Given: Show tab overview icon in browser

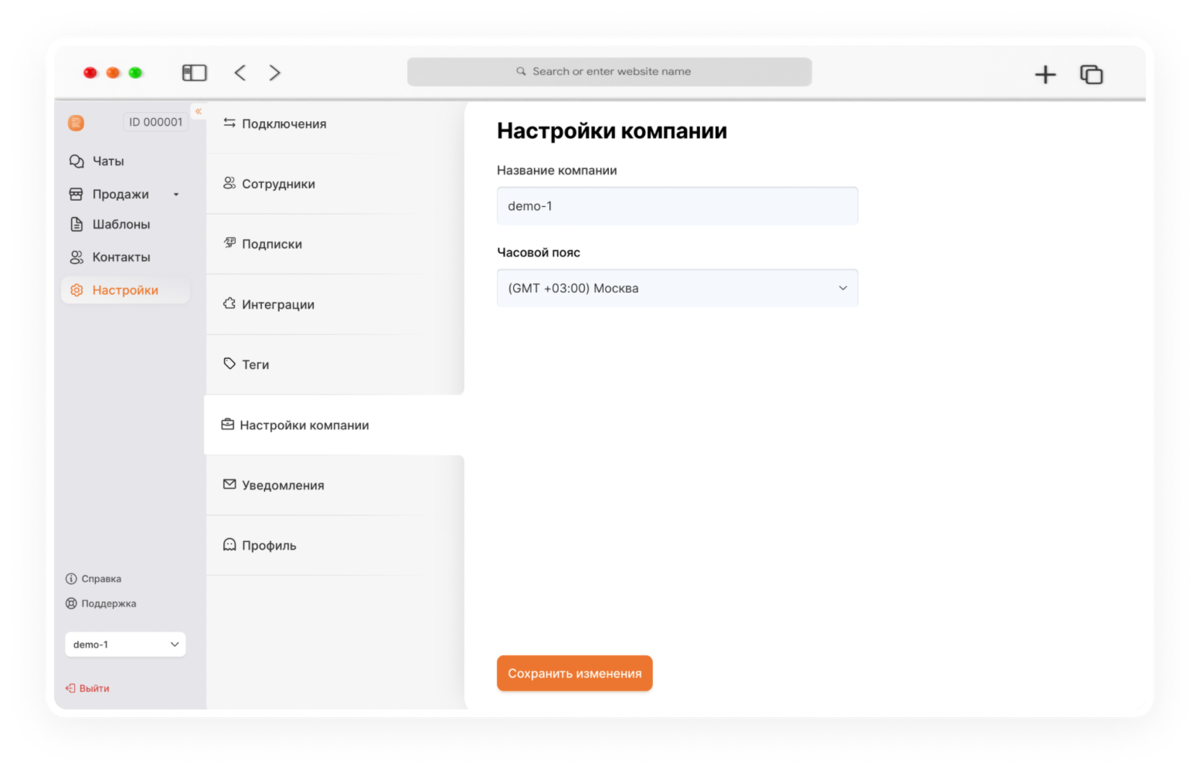Looking at the screenshot, I should point(1091,74).
